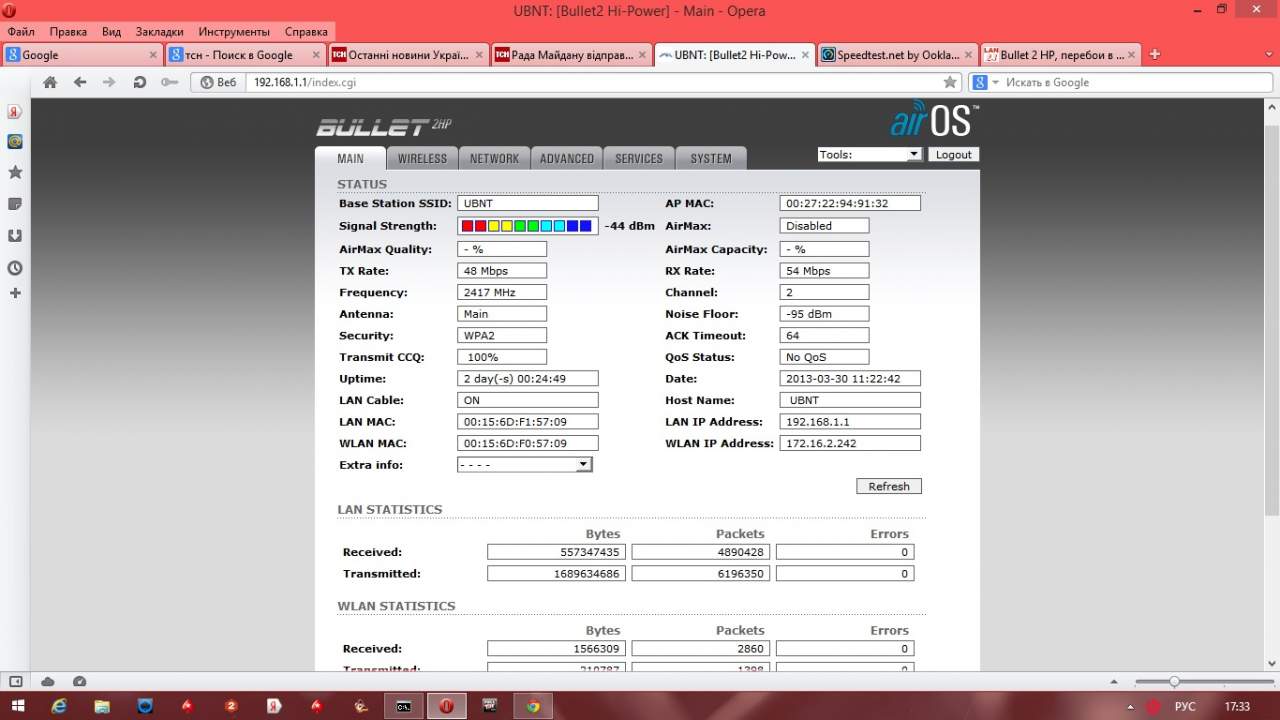Bookmark this page with the star icon

point(950,82)
